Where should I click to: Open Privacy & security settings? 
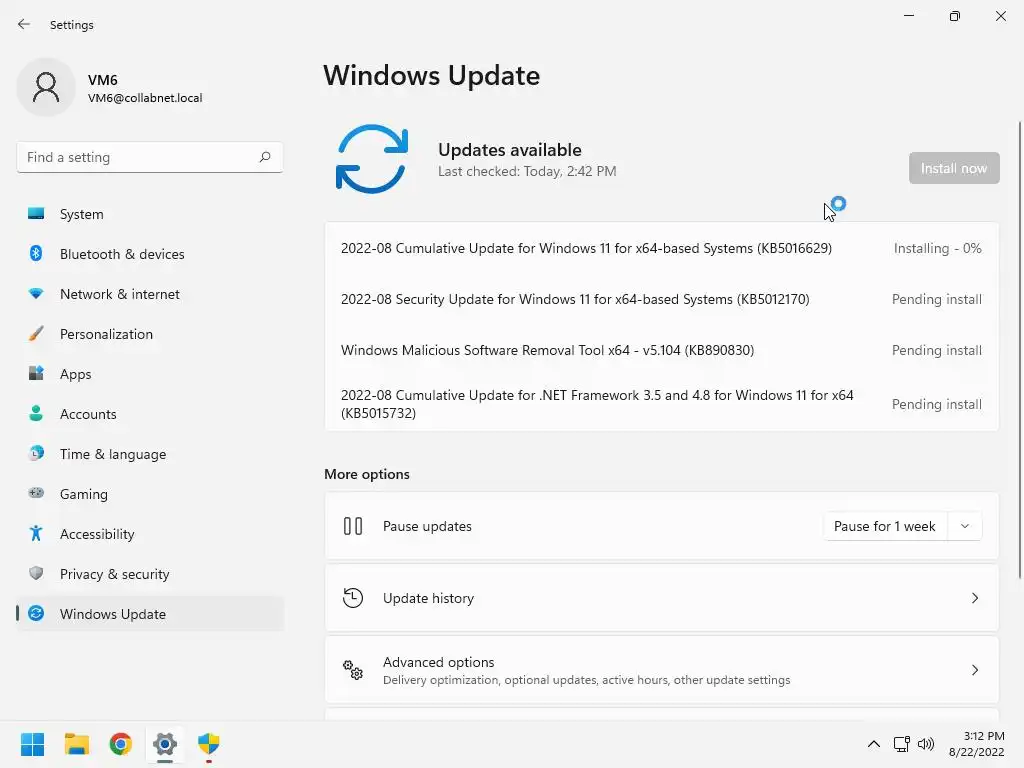pos(150,574)
